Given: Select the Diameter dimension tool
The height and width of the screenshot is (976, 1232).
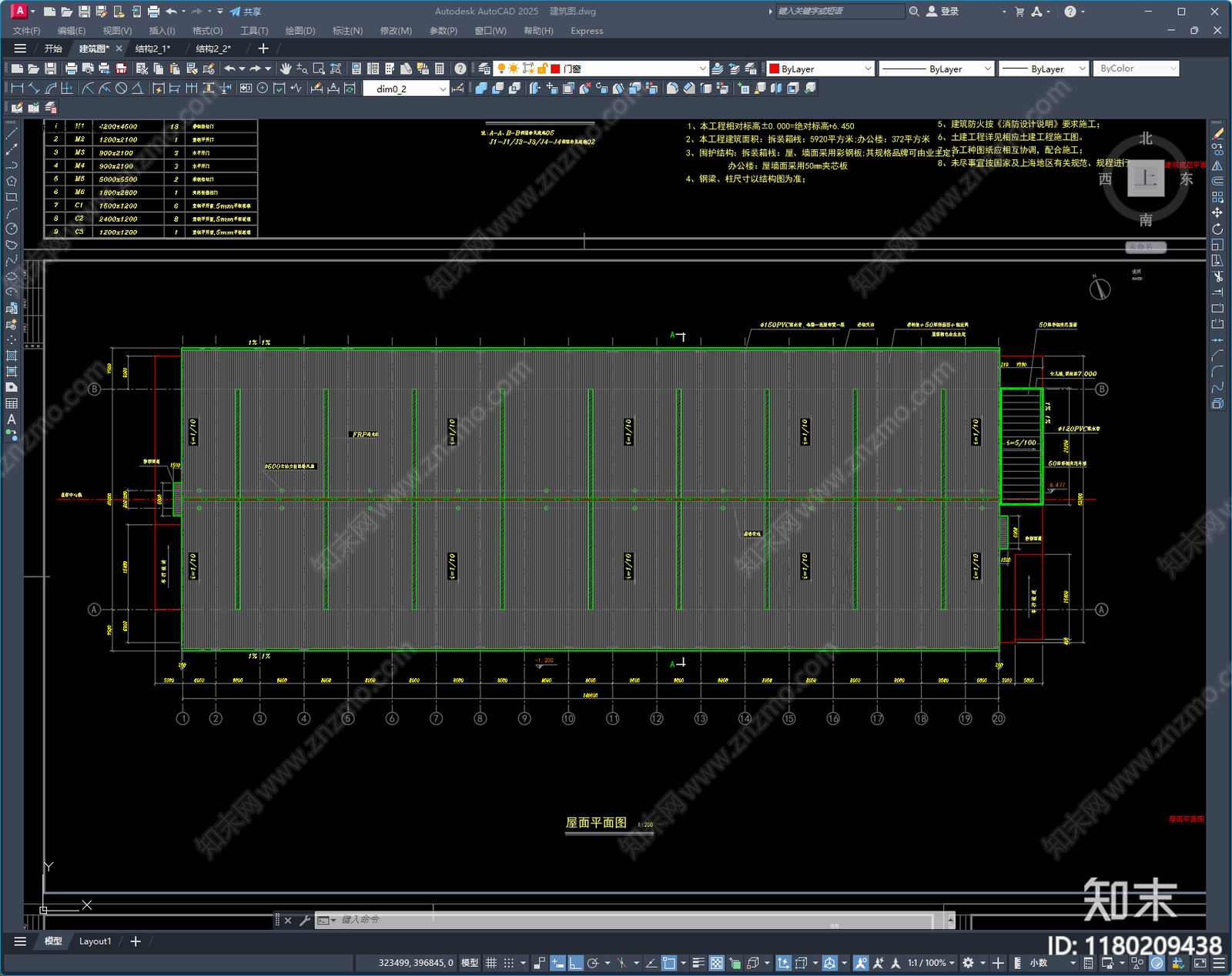Looking at the screenshot, I should pos(121,89).
